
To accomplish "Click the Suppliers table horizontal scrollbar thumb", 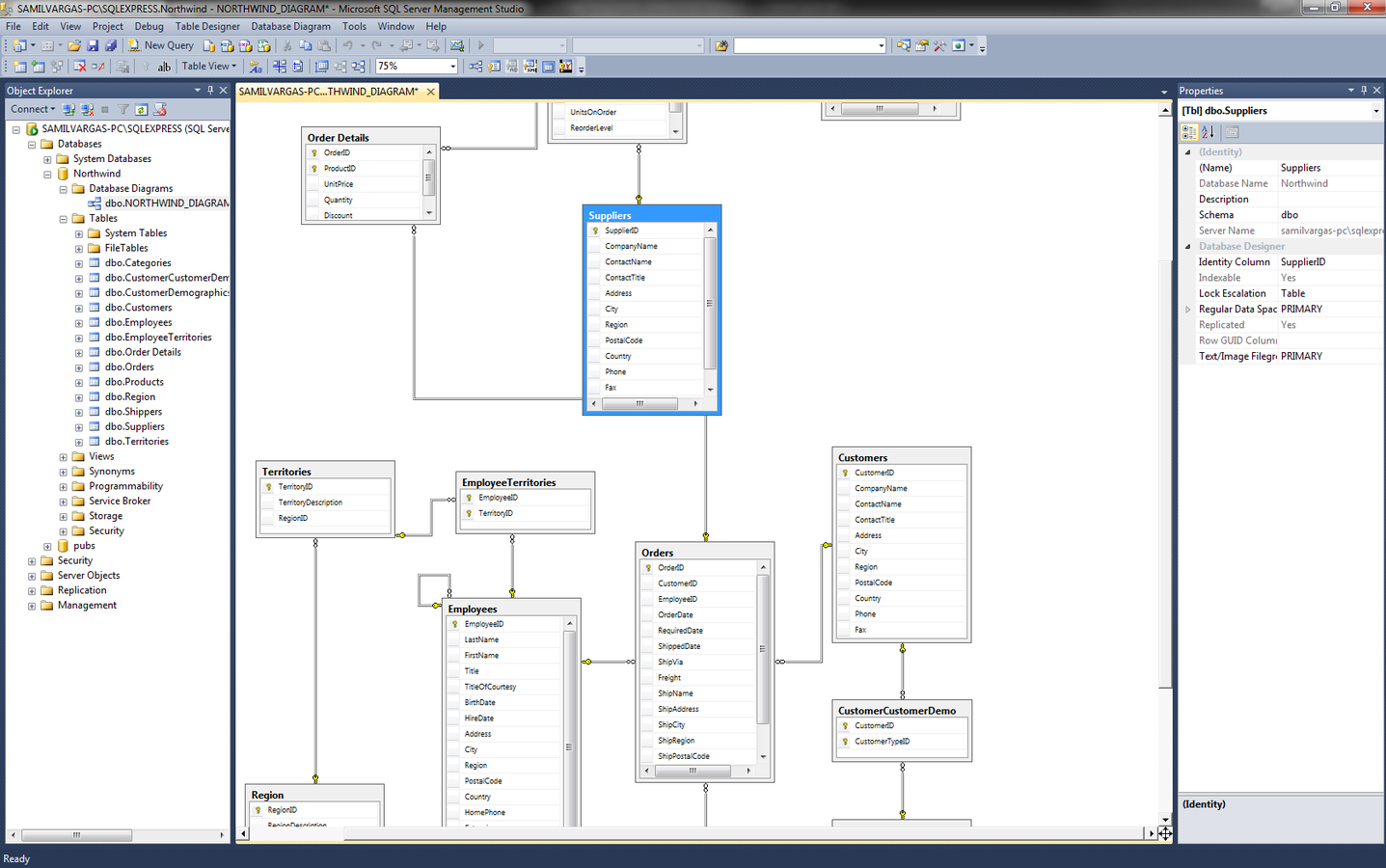I will click(x=639, y=404).
